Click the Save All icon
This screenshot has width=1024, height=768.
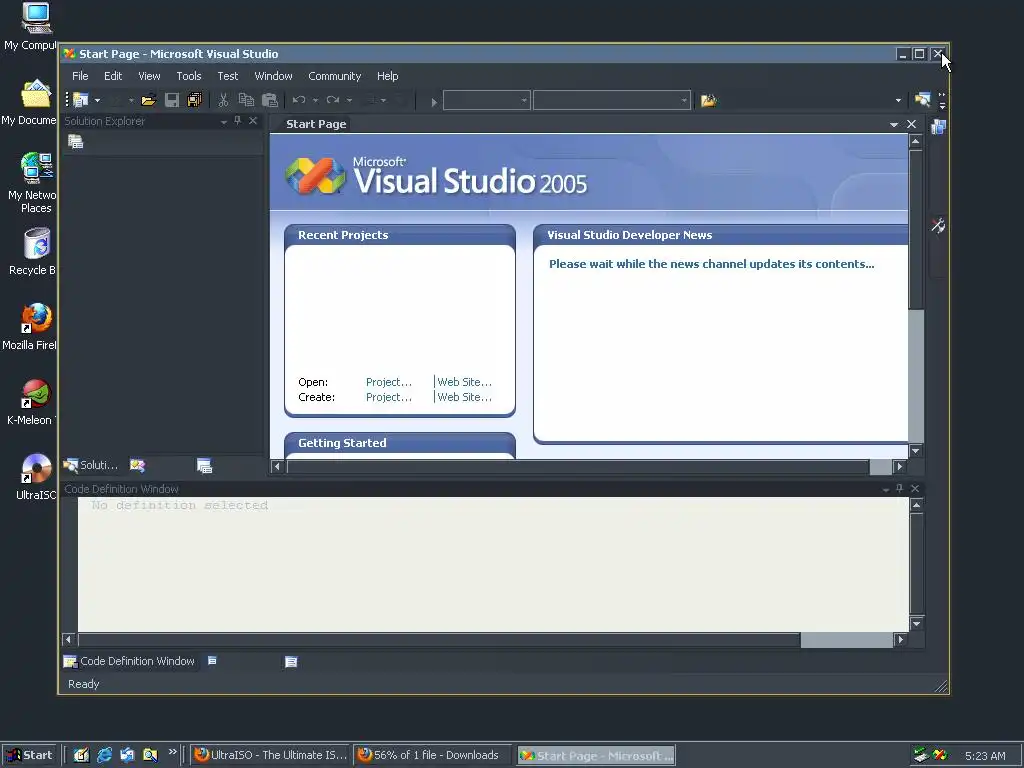pyautogui.click(x=195, y=100)
